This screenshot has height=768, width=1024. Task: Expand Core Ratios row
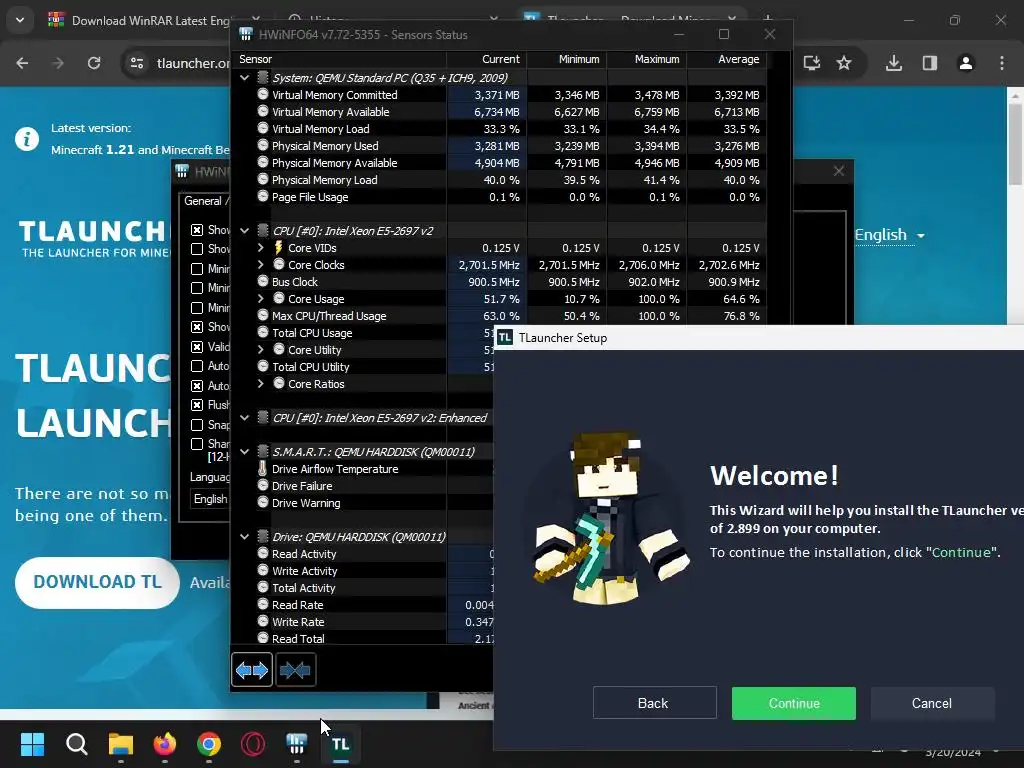coord(261,383)
